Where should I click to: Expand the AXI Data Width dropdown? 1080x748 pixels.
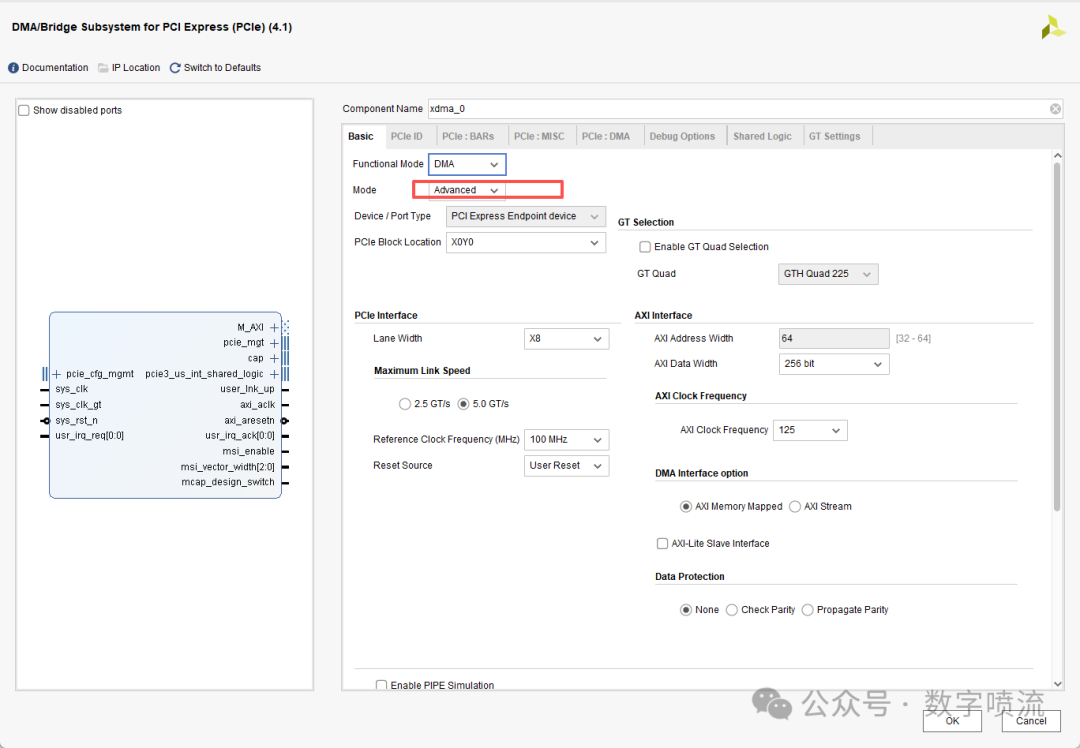point(833,364)
